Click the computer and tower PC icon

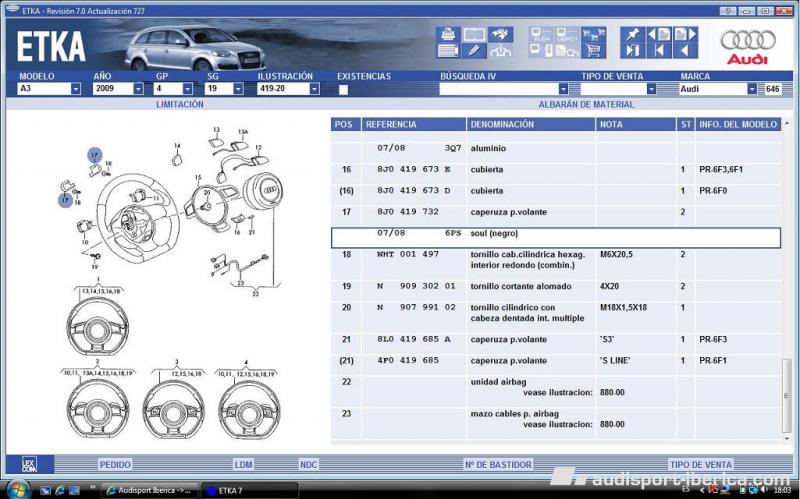[541, 51]
